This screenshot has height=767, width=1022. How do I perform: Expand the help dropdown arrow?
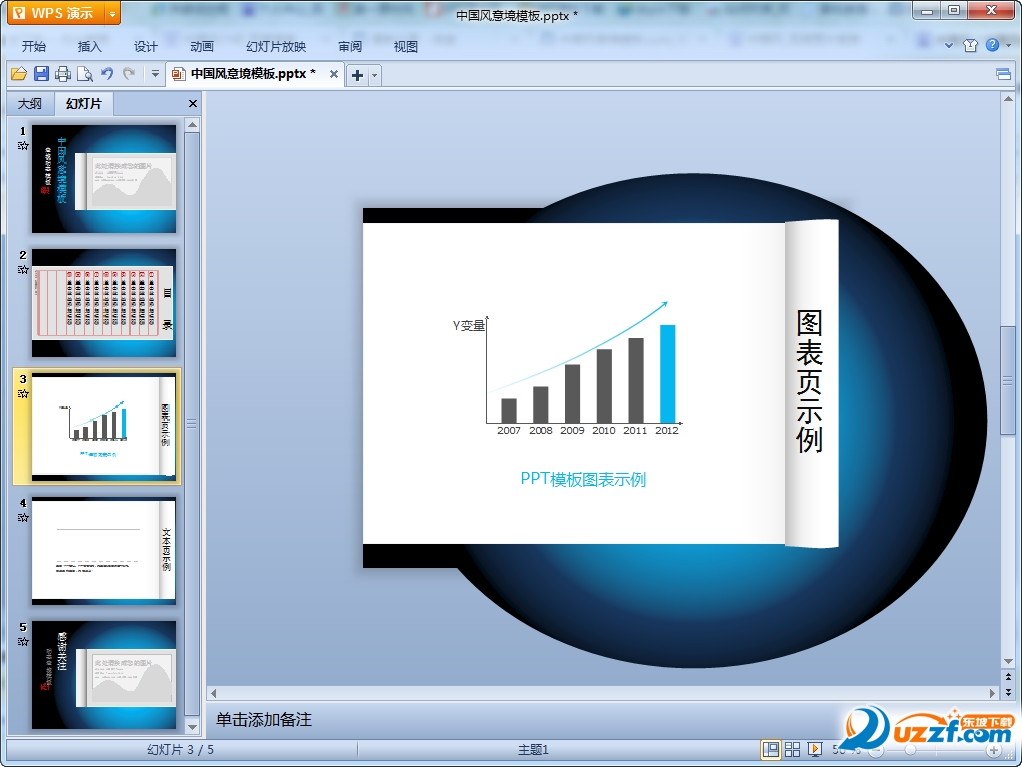(x=1008, y=46)
